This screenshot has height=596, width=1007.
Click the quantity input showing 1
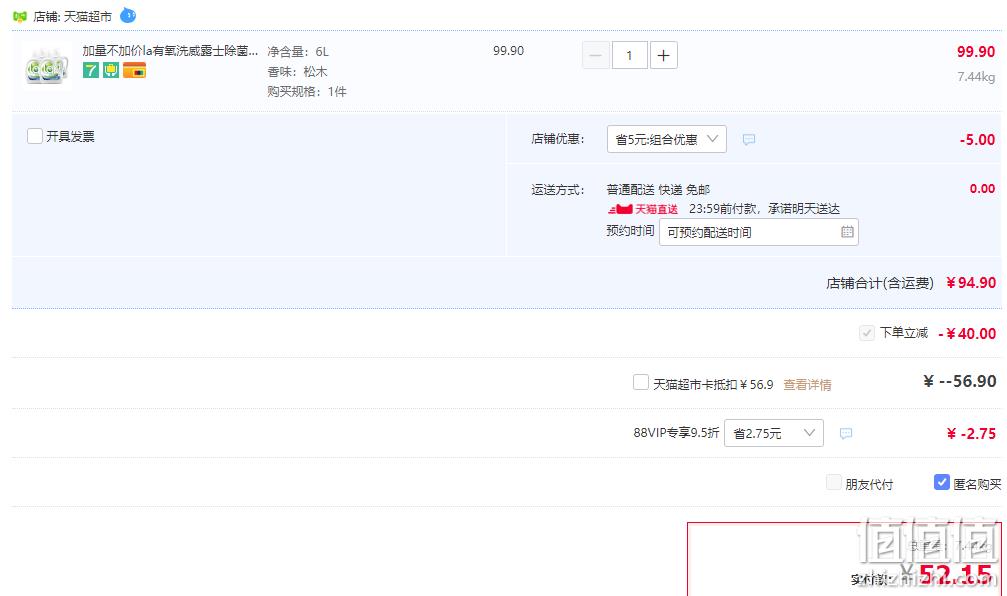(629, 55)
